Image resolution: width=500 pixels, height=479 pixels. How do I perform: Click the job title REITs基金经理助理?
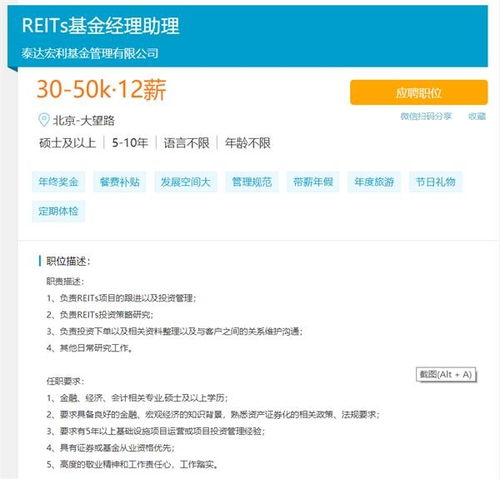point(101,26)
